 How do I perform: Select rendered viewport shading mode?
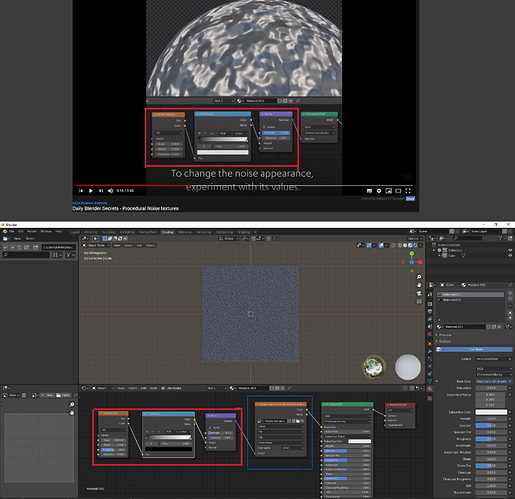pos(415,245)
